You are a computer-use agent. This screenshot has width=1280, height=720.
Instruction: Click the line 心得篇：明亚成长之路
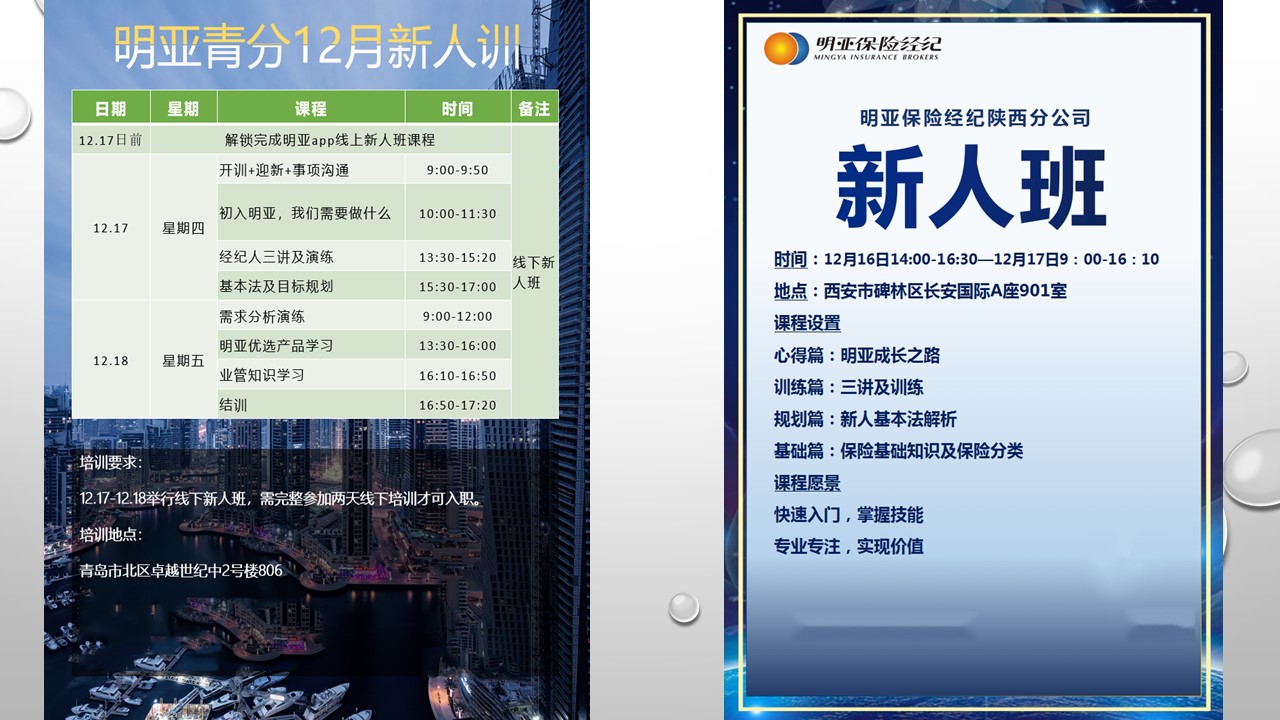coord(857,355)
